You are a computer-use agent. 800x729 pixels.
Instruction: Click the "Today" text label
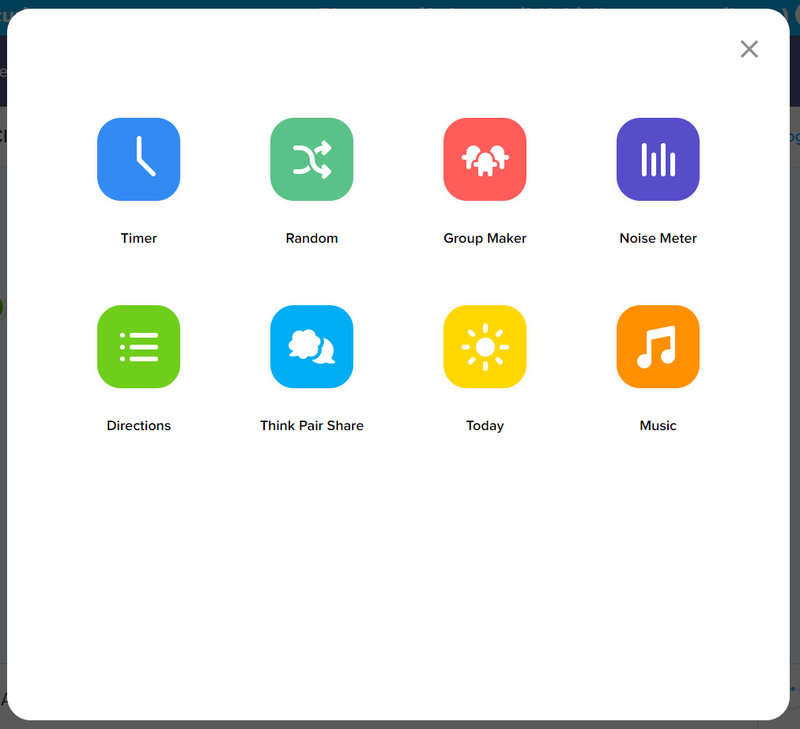click(x=485, y=425)
